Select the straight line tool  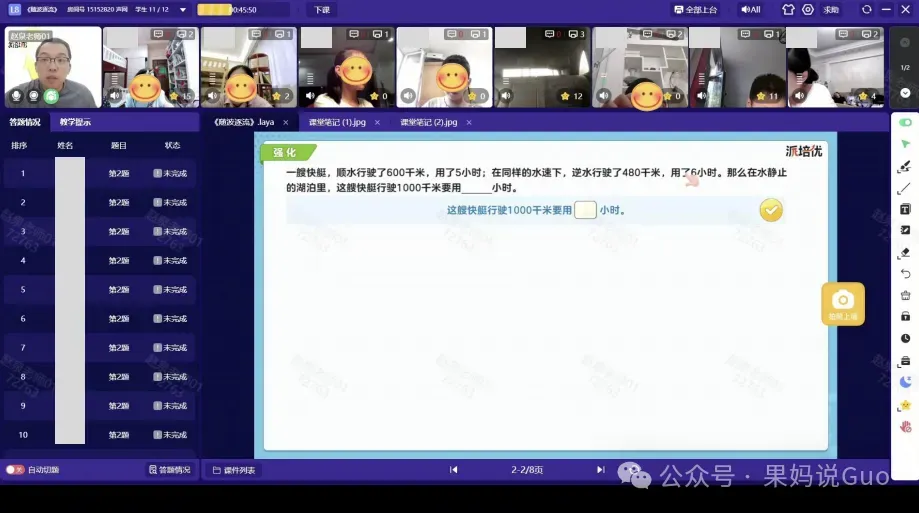coord(904,188)
